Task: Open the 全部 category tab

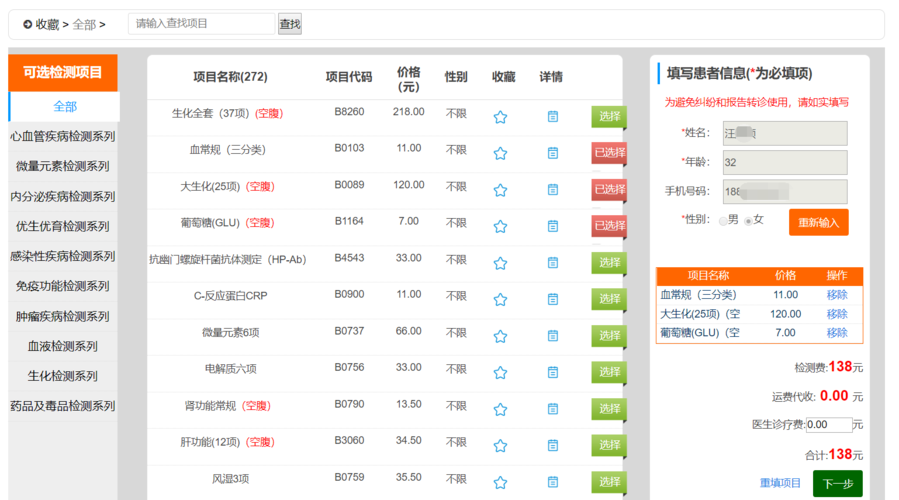Action: [x=64, y=107]
